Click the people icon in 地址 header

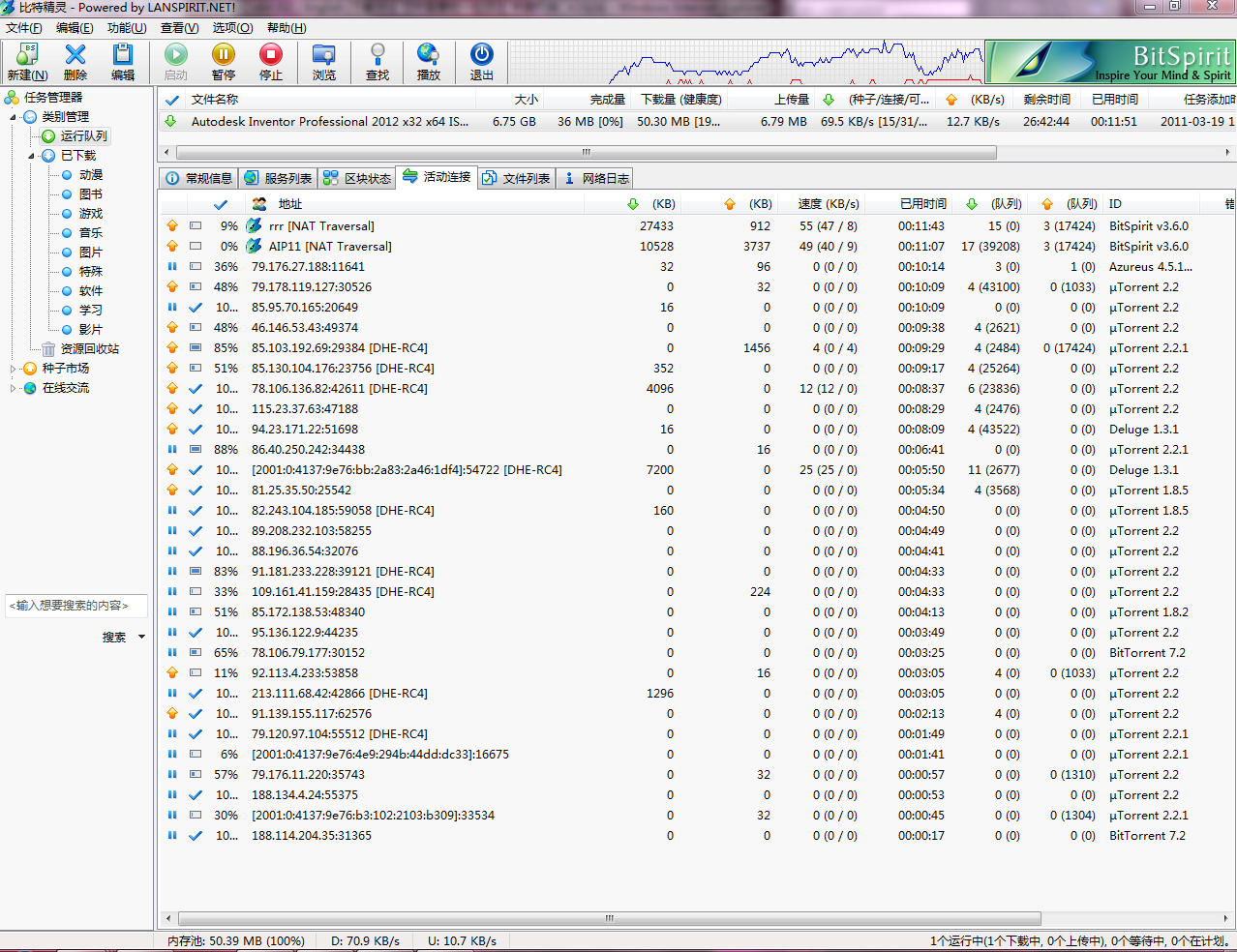click(259, 204)
